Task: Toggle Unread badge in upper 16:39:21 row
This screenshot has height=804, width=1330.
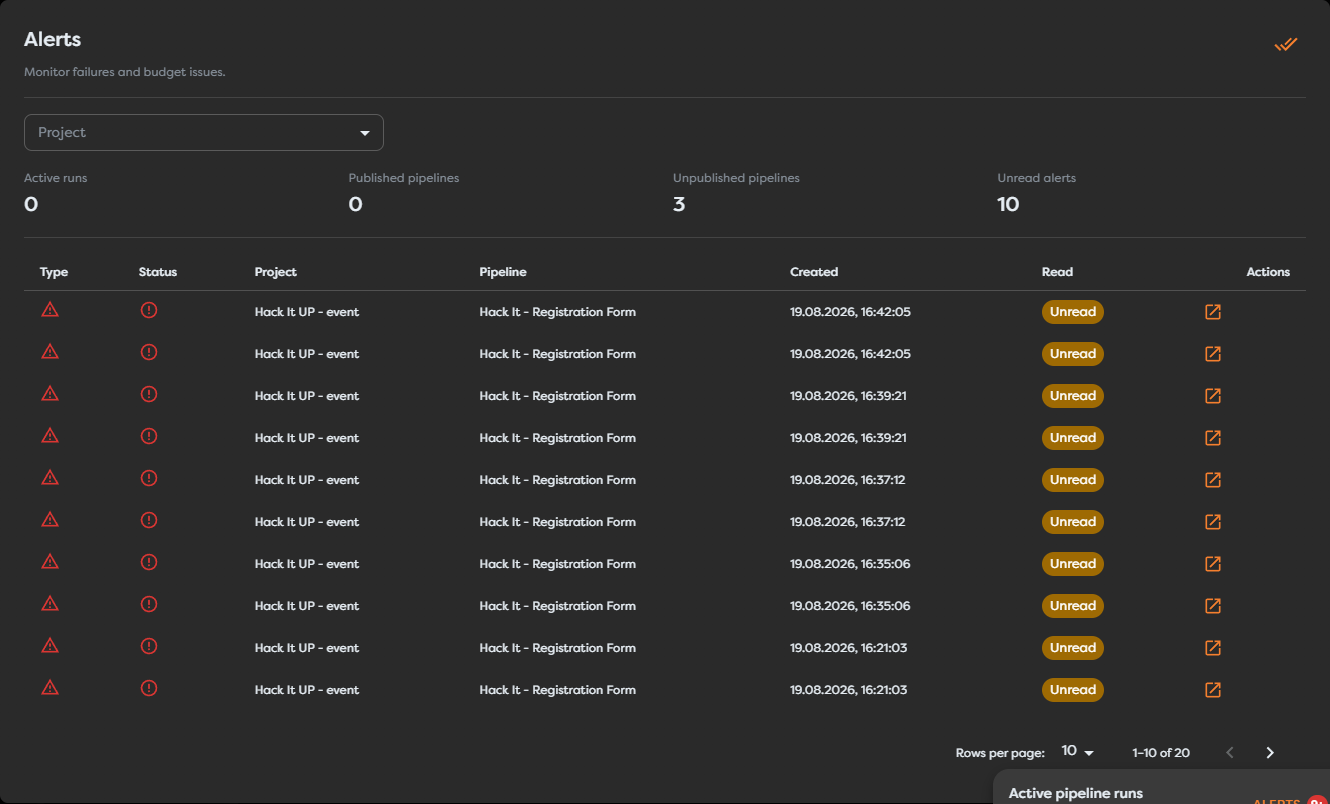Action: (x=1073, y=396)
